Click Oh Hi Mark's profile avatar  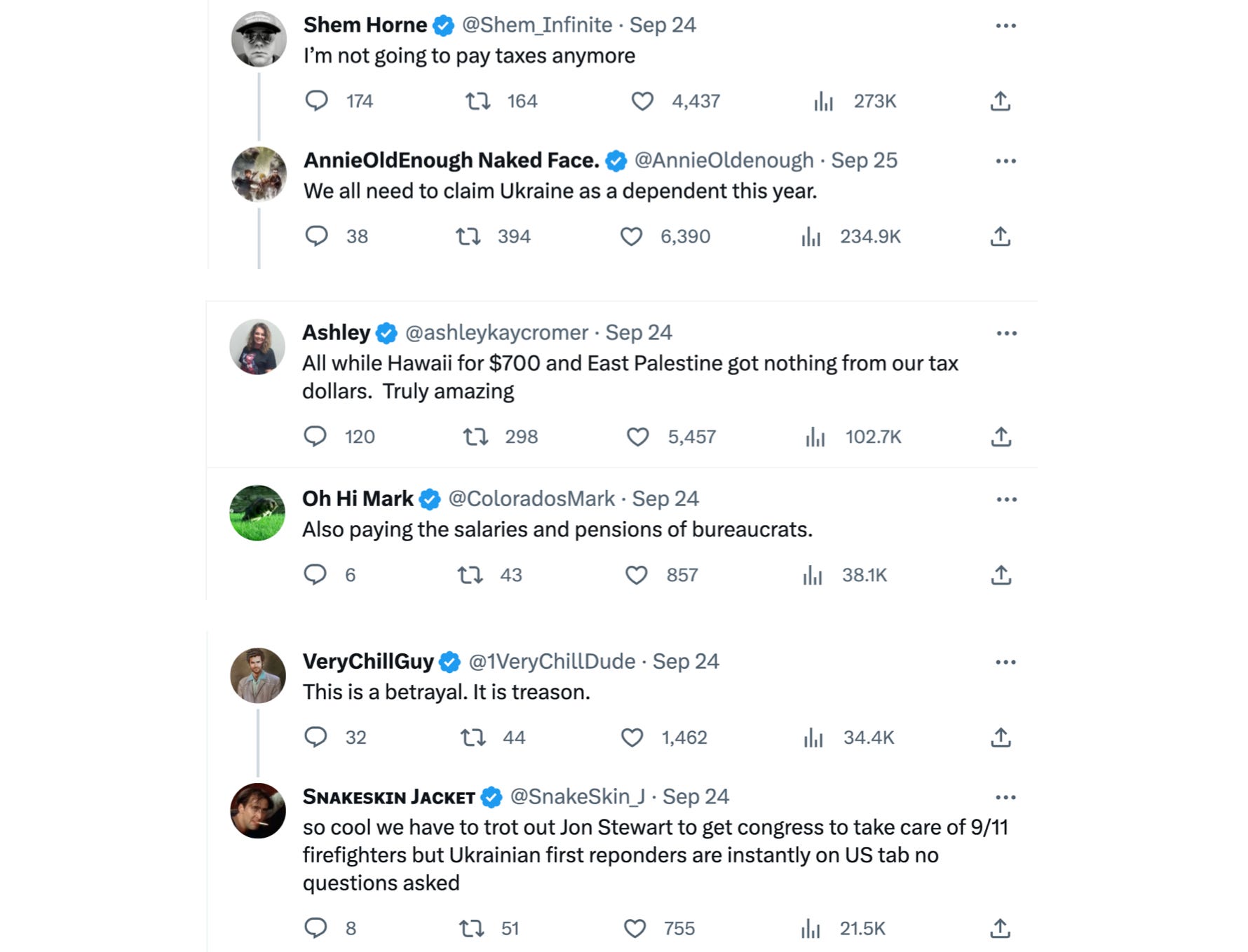[x=257, y=513]
